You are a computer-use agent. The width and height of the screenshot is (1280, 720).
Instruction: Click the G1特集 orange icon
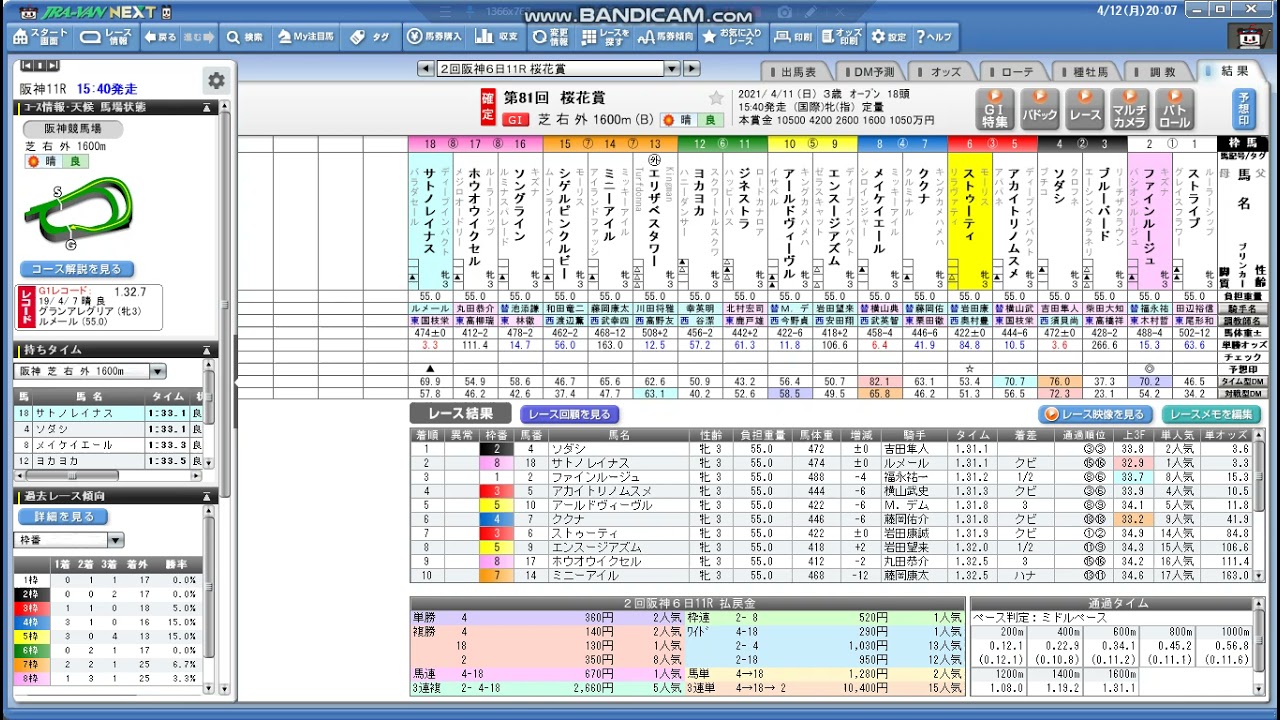(995, 110)
